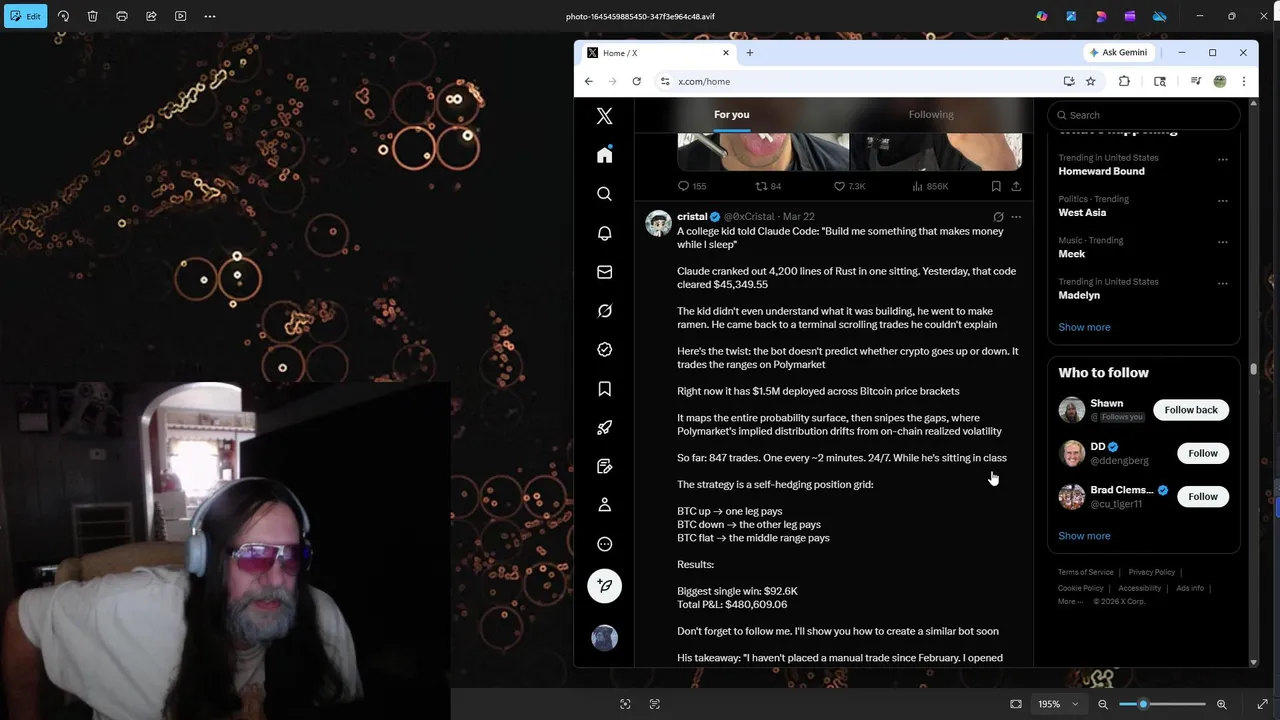The height and width of the screenshot is (720, 1280).
Task: Open account avatar at sidebar bottom
Action: click(604, 638)
